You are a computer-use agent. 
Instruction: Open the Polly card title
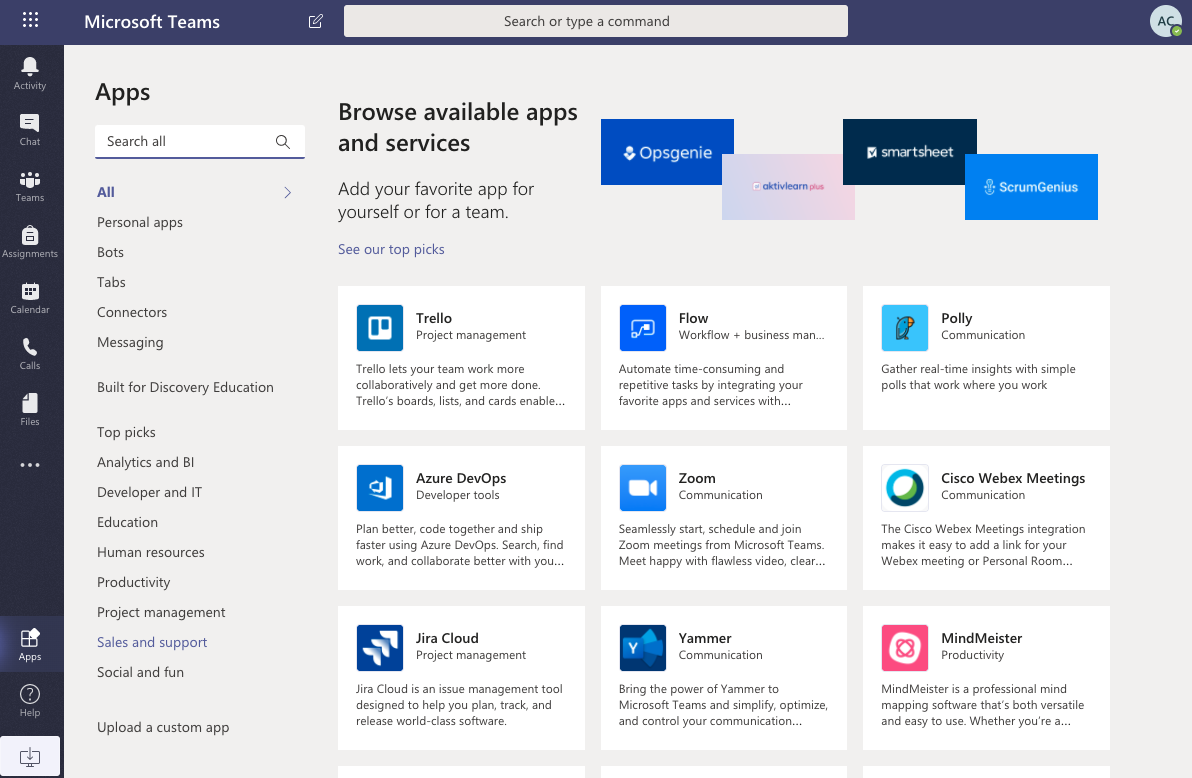coord(956,318)
